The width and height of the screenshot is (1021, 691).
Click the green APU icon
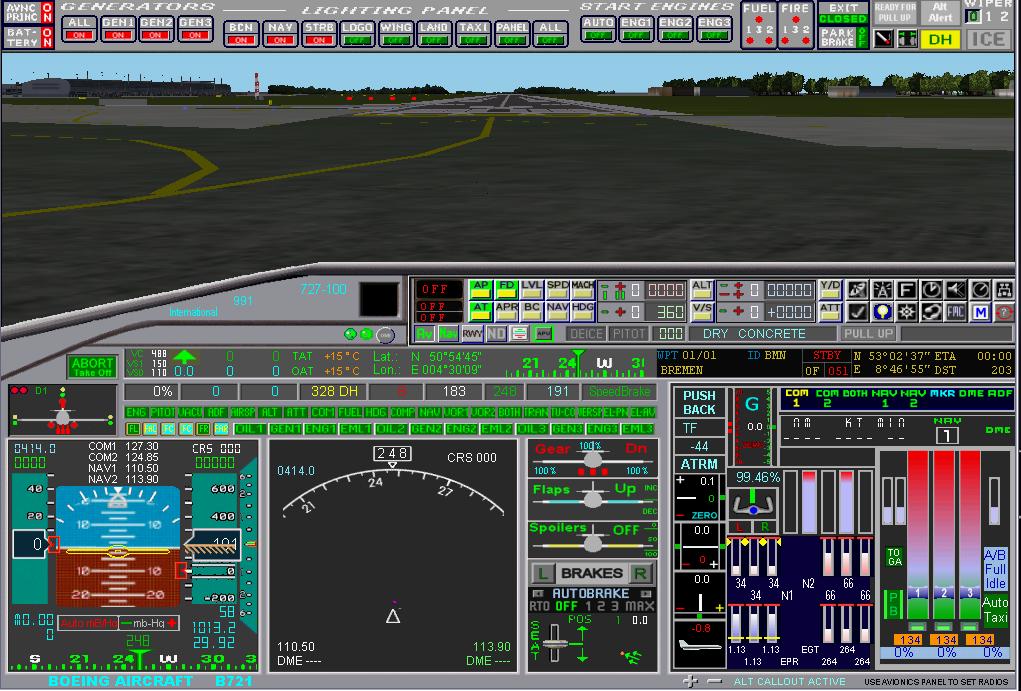tap(543, 334)
